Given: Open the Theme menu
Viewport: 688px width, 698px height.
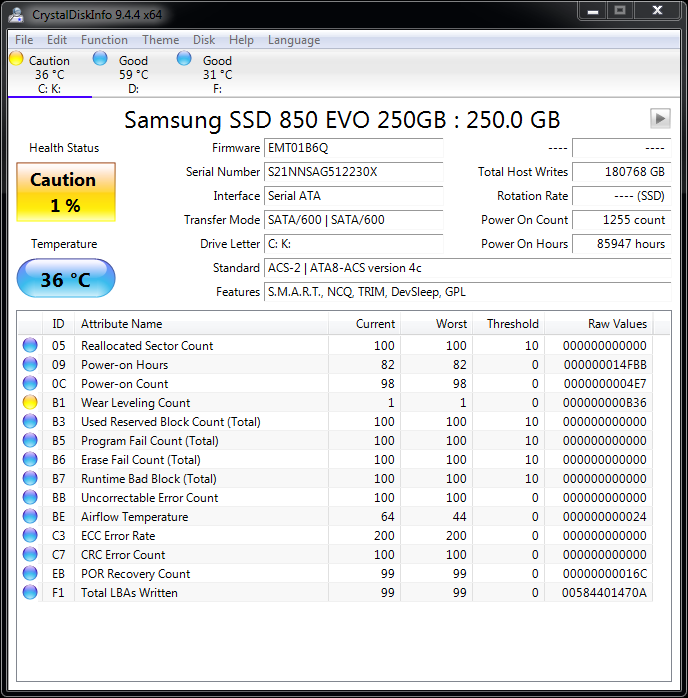Looking at the screenshot, I should tap(161, 40).
